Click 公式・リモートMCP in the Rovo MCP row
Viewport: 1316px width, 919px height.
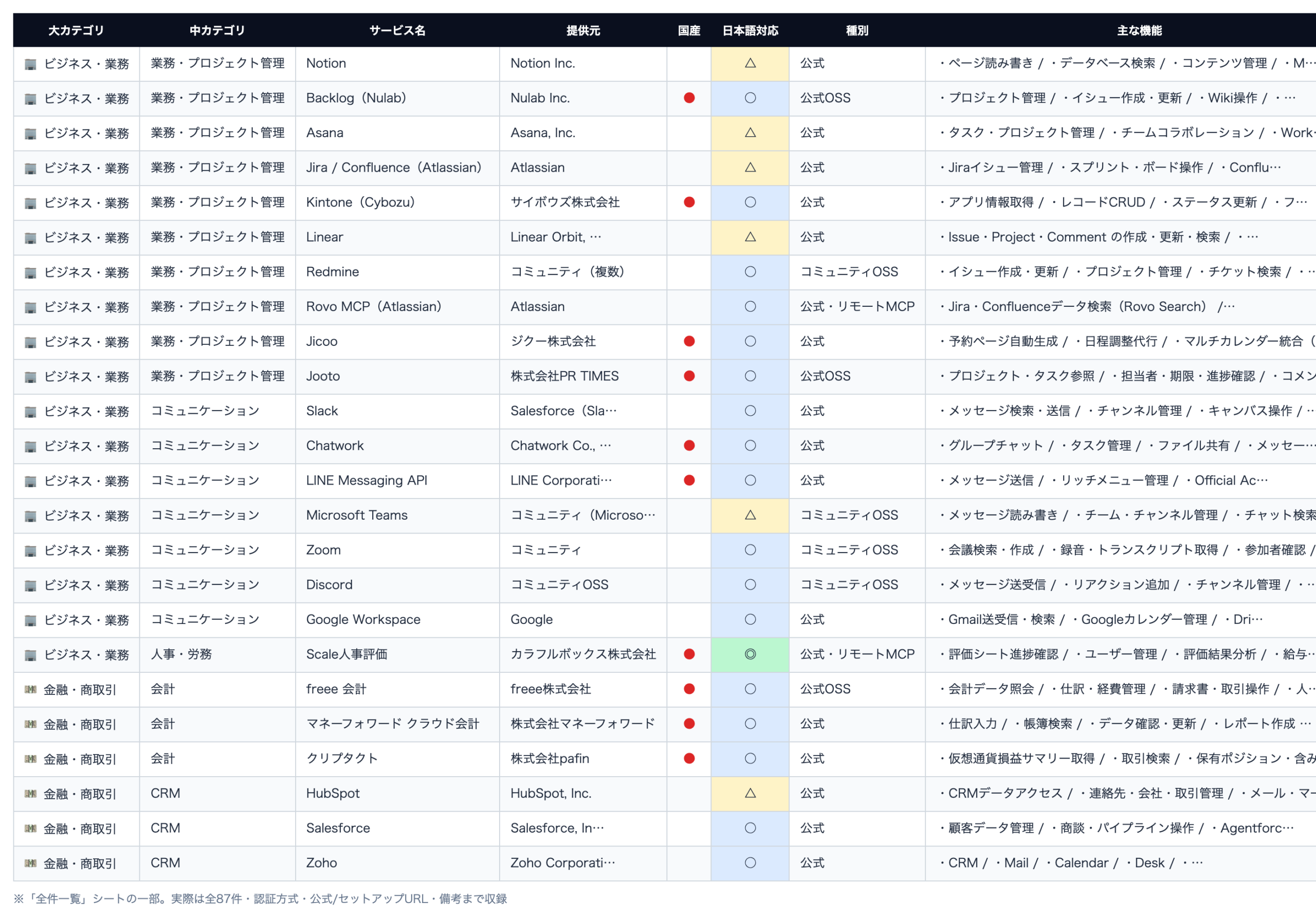pyautogui.click(x=857, y=306)
